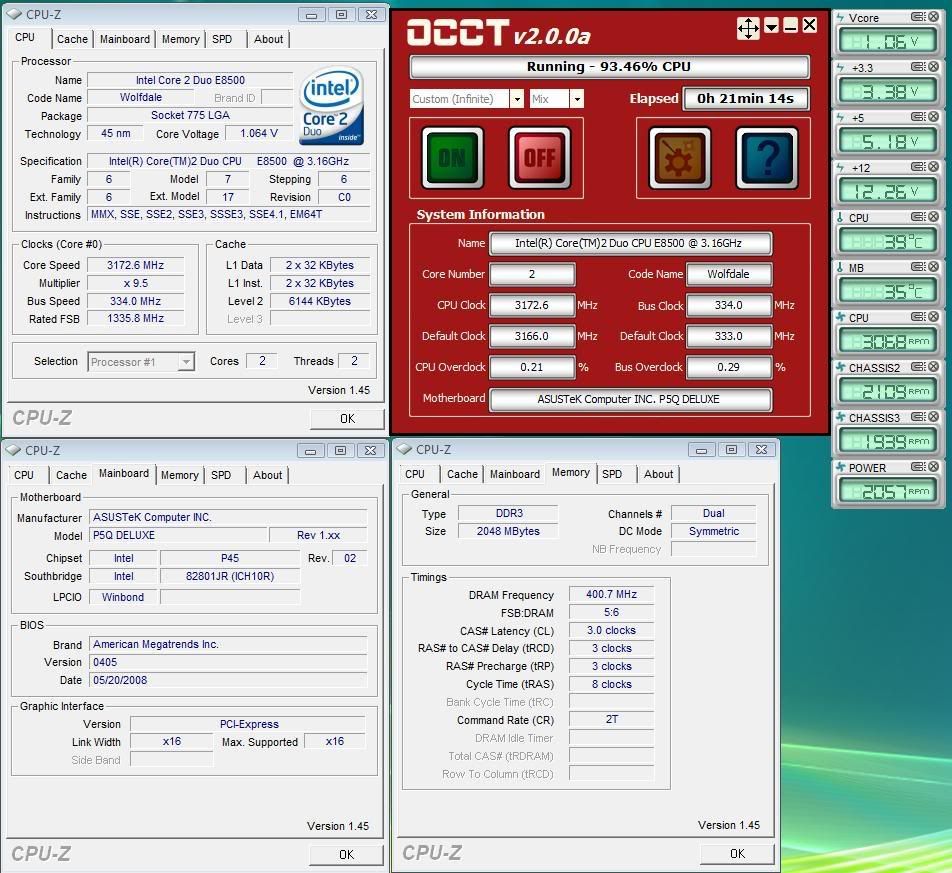
Task: Click the Core Speed value 3172.6 MHz
Action: click(x=135, y=265)
